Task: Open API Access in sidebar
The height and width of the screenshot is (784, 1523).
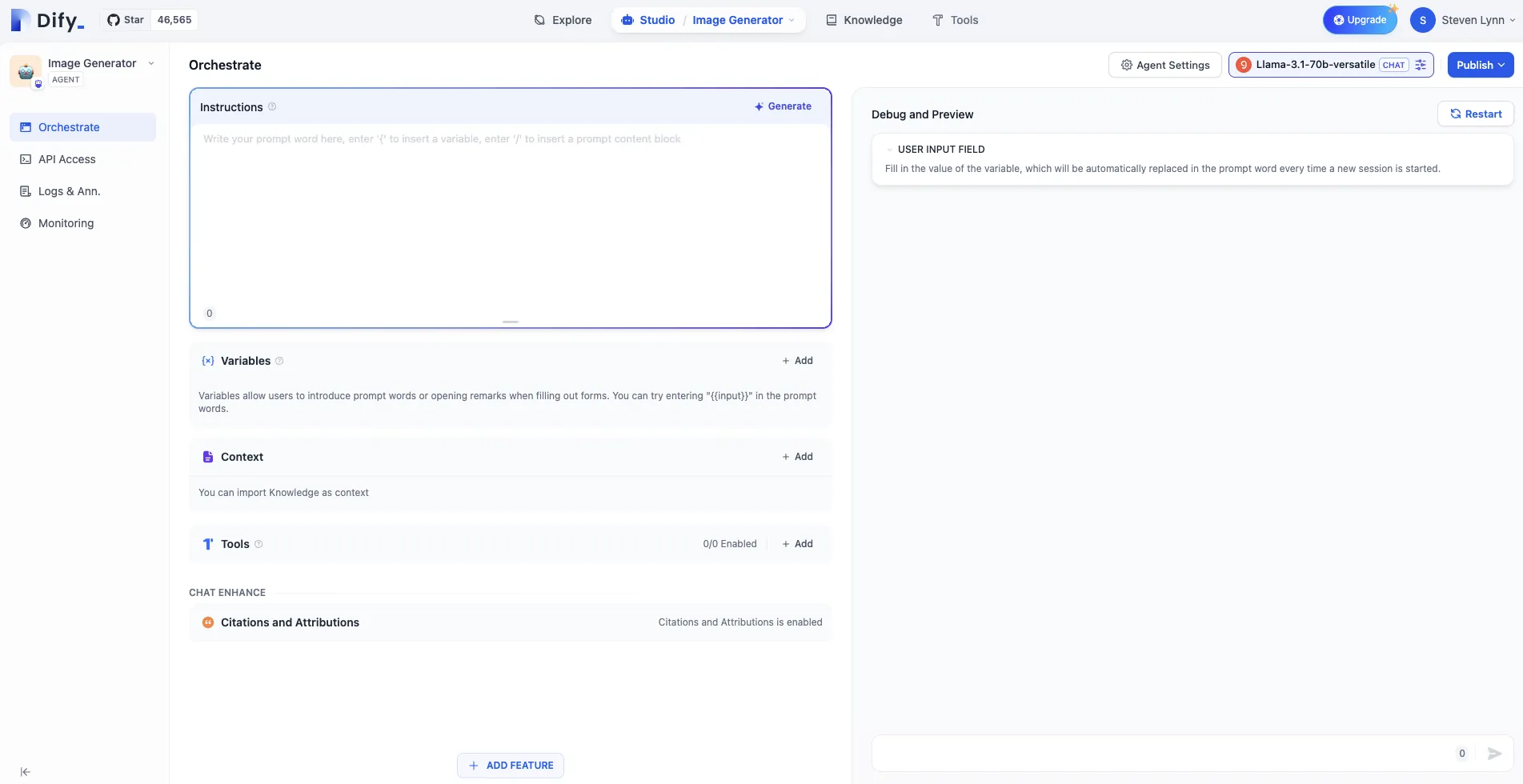Action: (66, 159)
